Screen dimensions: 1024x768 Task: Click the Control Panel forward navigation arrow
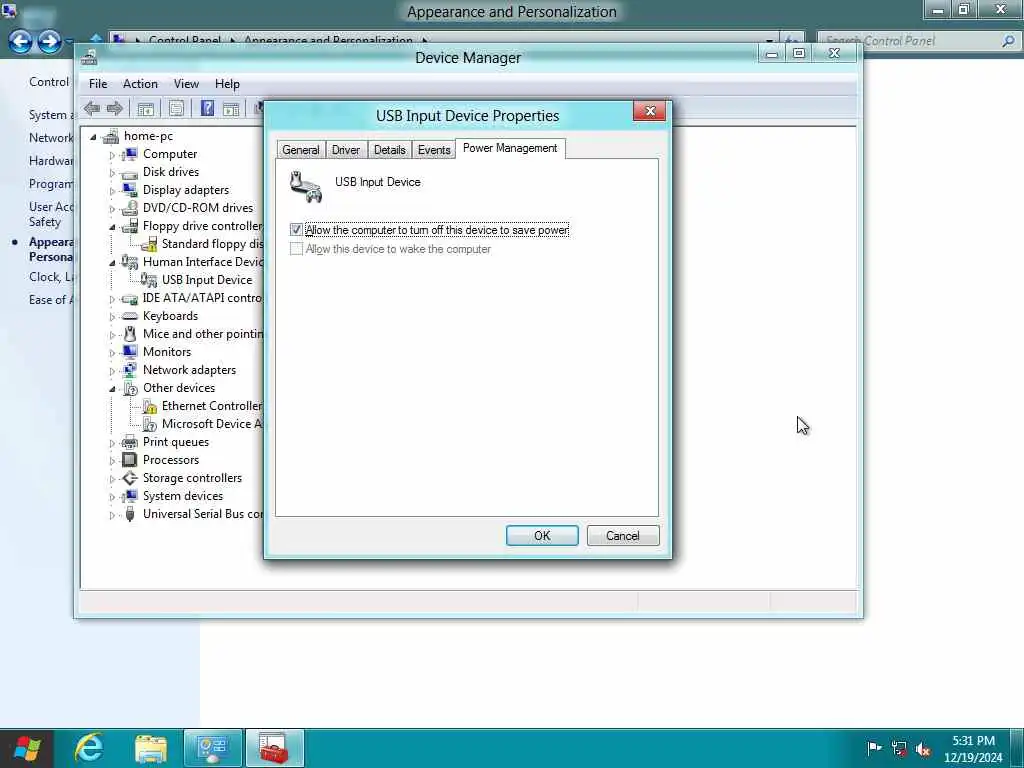point(49,42)
